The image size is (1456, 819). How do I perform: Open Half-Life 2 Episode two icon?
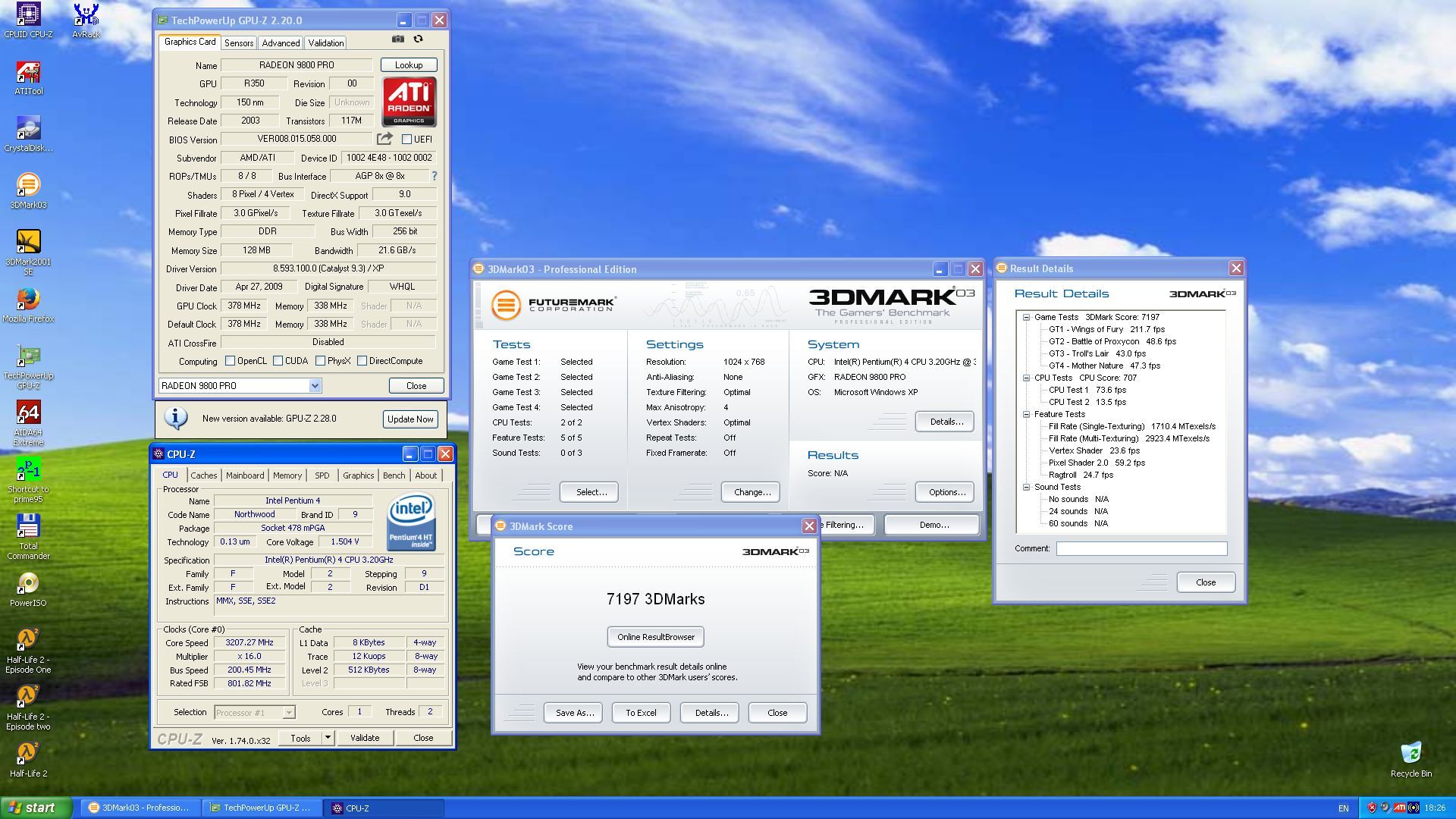[x=28, y=708]
